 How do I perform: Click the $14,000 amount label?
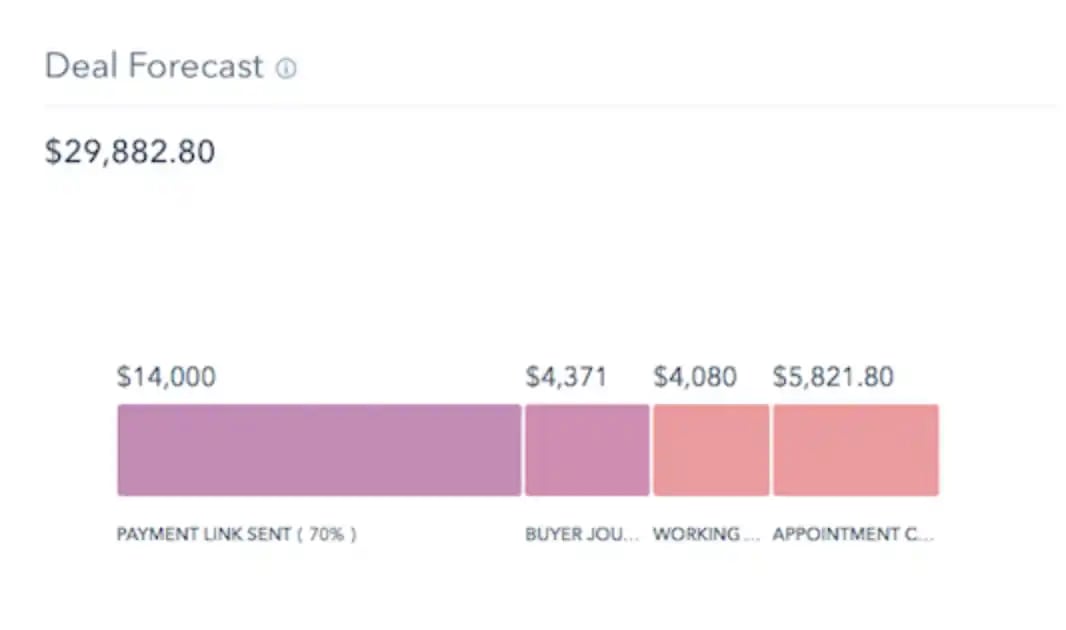pos(166,377)
